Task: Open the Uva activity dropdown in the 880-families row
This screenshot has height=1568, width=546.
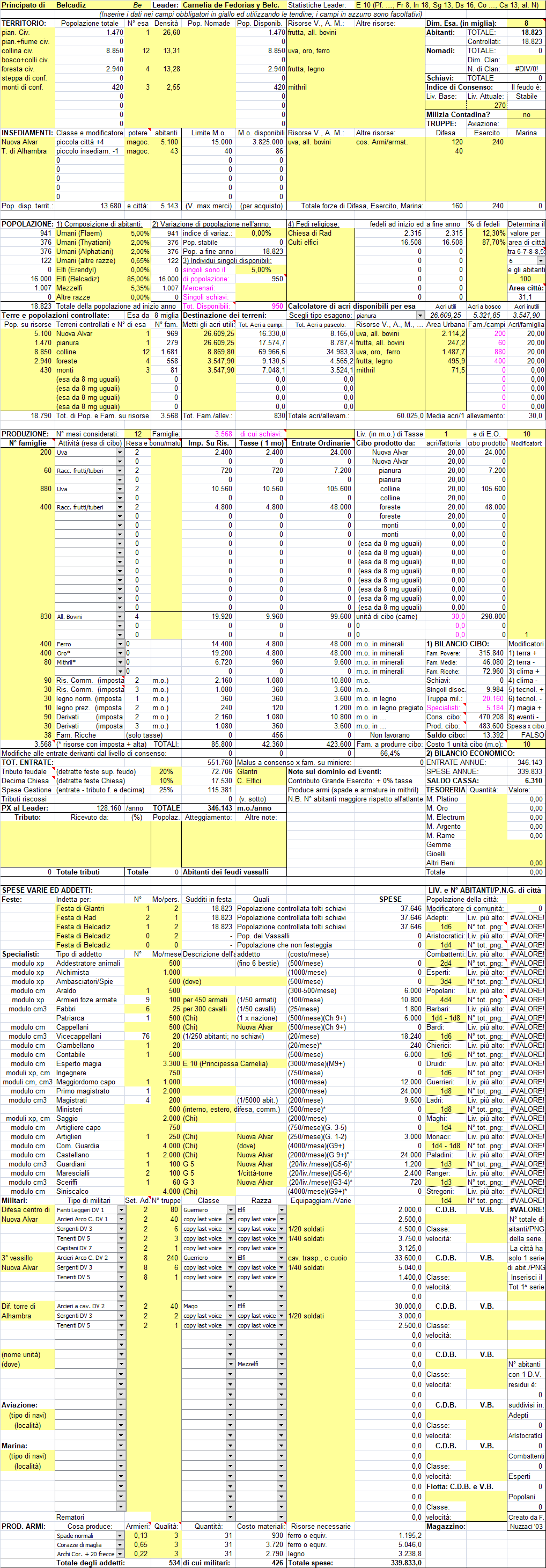Action: [120, 489]
